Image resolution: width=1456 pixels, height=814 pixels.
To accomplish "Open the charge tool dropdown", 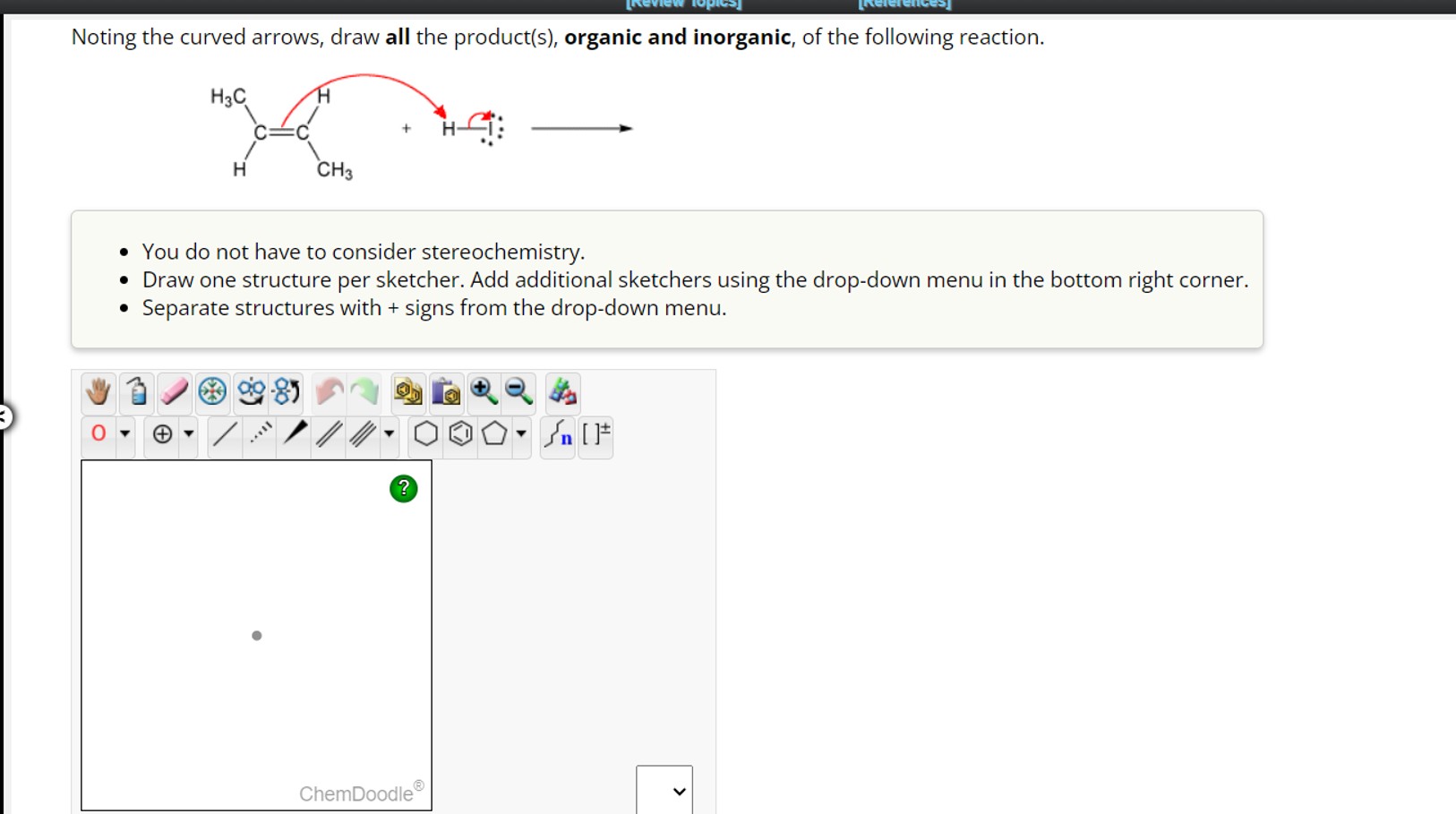I will tap(190, 435).
